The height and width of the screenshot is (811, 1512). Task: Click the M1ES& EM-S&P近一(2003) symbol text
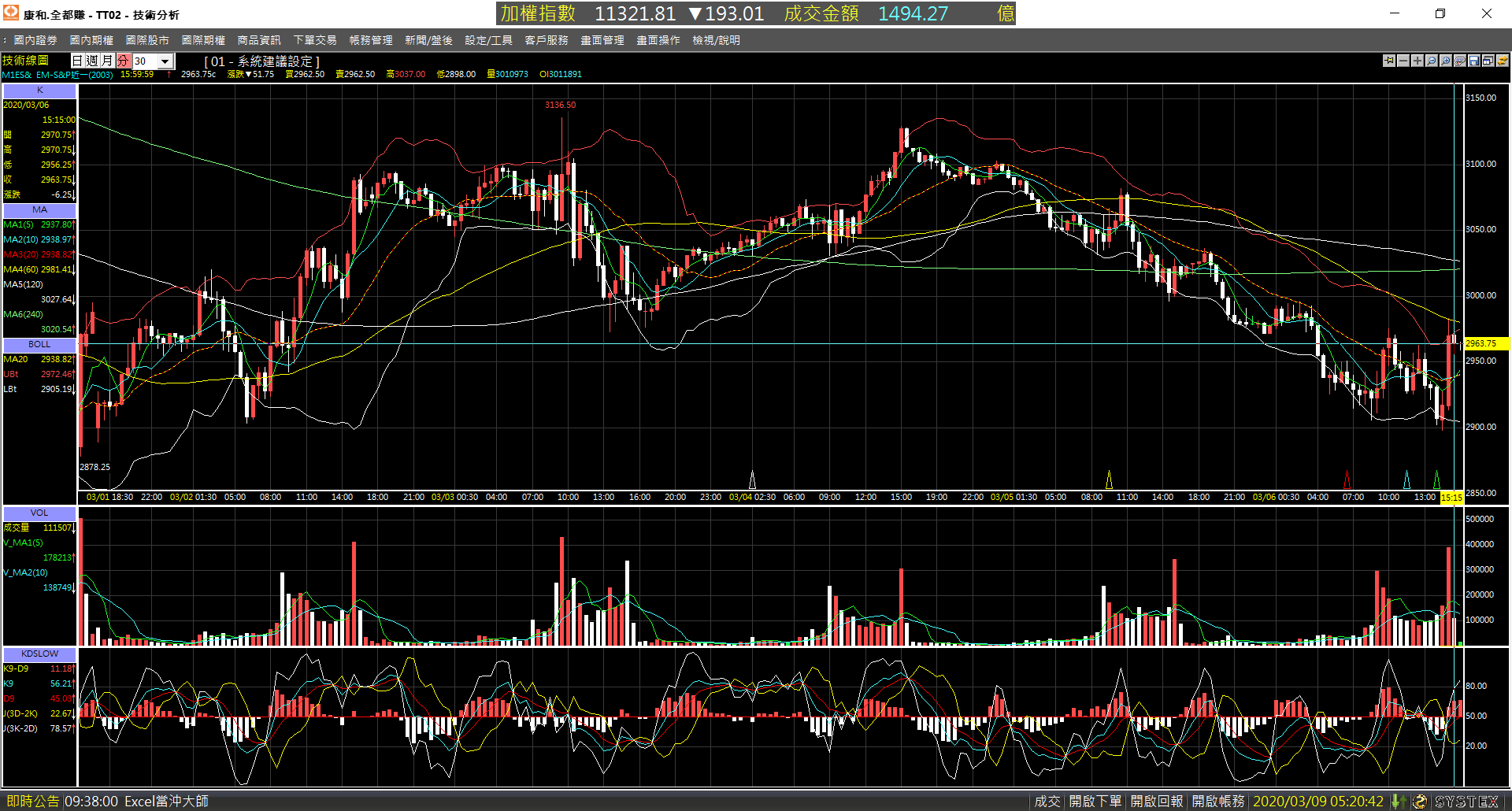57,75
